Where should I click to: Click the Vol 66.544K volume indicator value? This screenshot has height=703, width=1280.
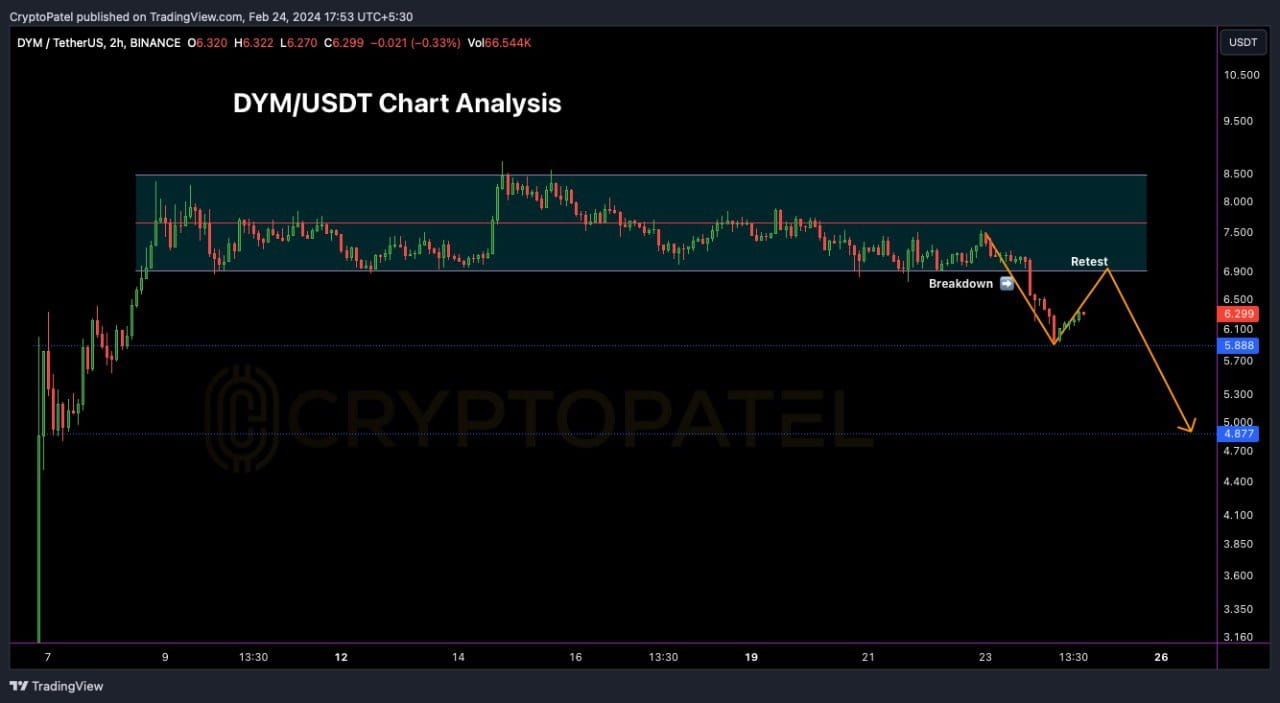click(499, 43)
